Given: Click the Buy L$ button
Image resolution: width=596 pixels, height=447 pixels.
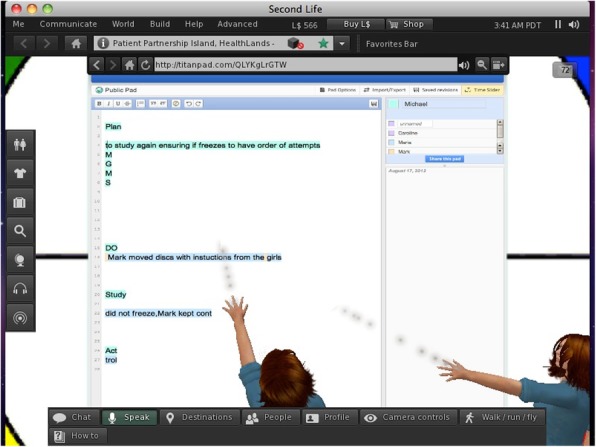Looking at the screenshot, I should (356, 24).
